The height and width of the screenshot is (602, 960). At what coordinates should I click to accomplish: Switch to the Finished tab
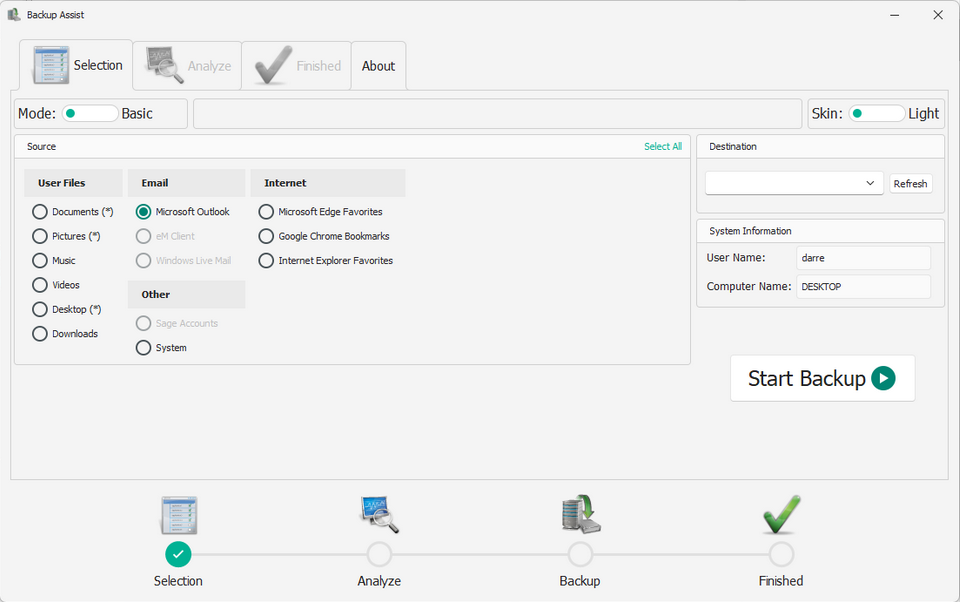pyautogui.click(x=296, y=66)
